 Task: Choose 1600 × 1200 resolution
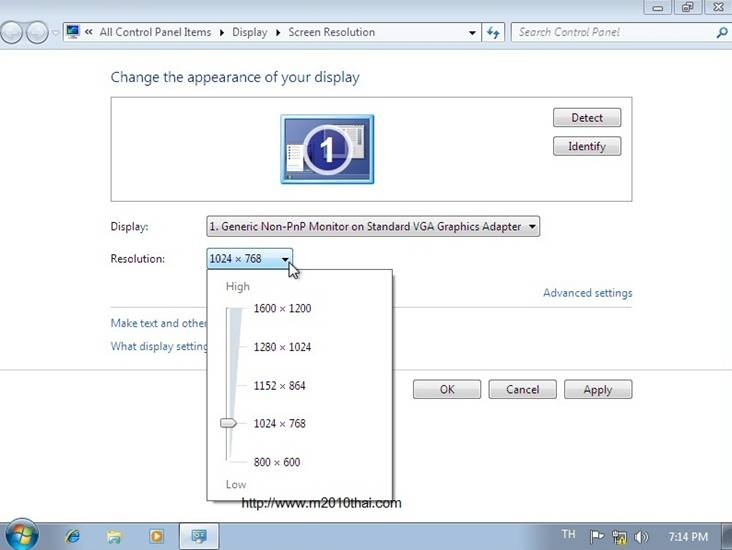pos(282,308)
